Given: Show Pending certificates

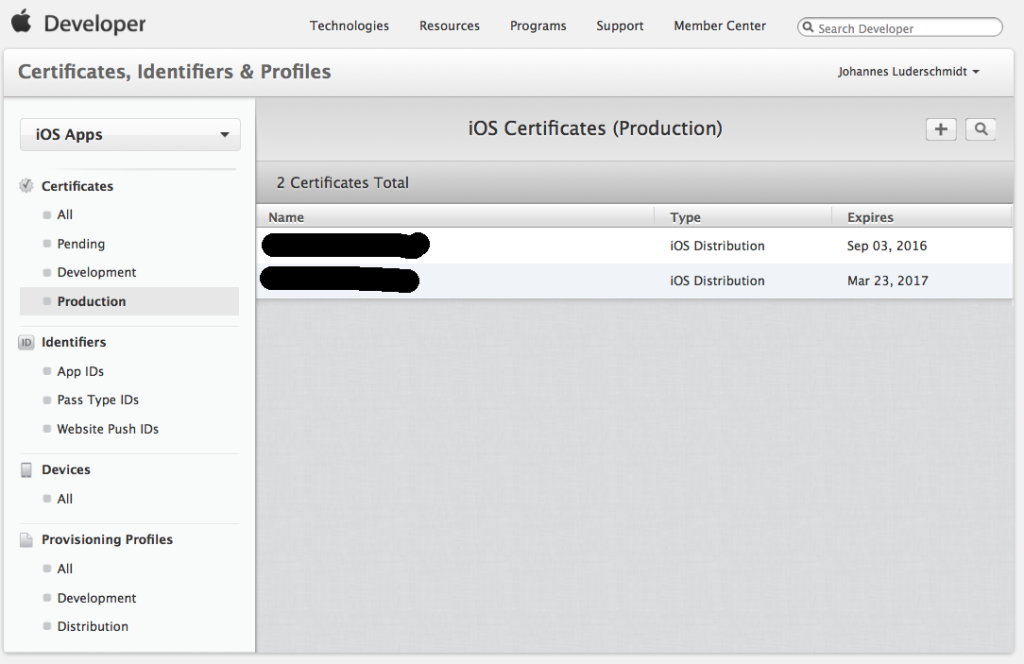Looking at the screenshot, I should pos(80,244).
